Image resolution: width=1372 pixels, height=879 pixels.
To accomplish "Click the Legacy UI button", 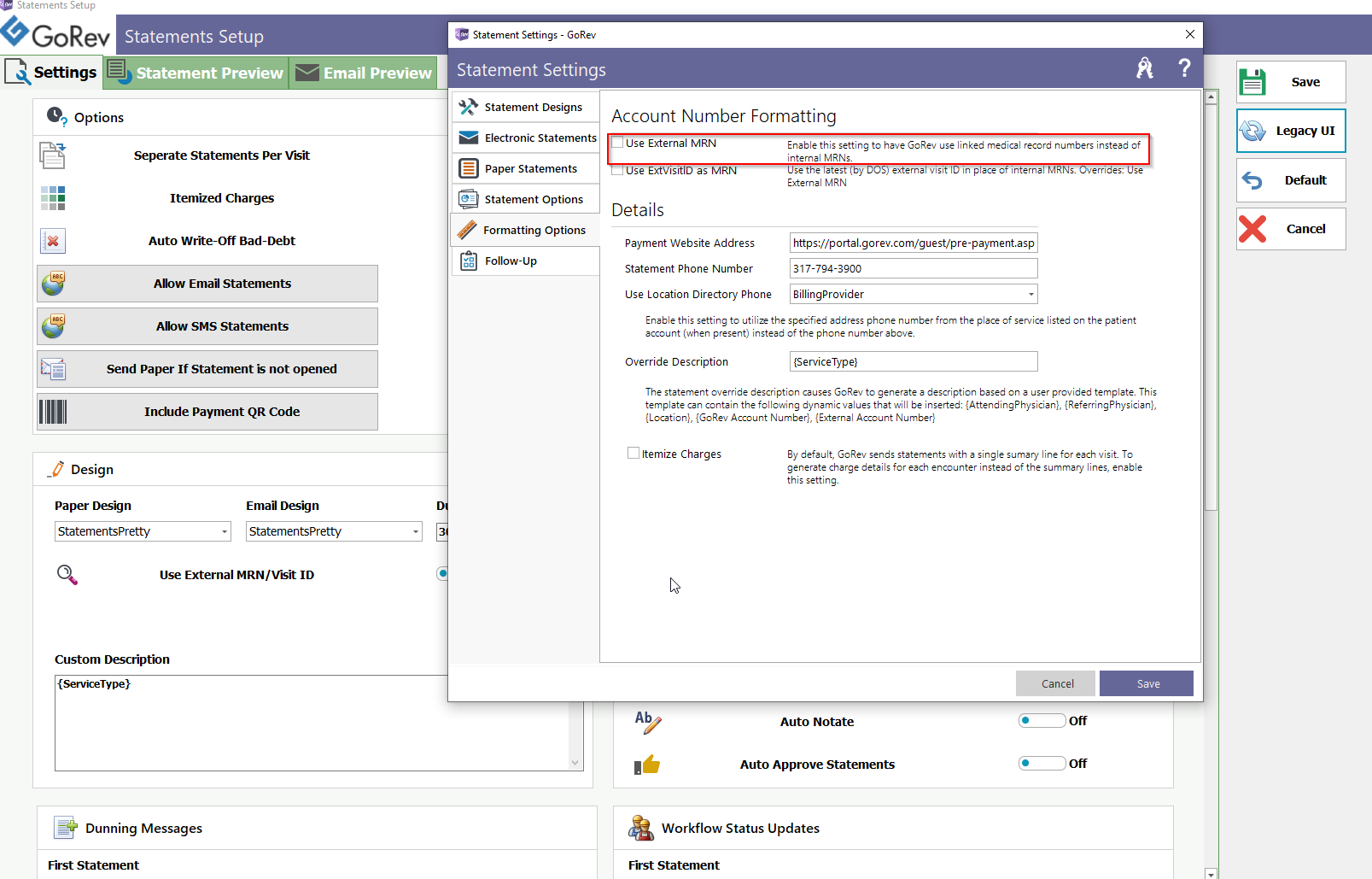I will click(x=1291, y=131).
